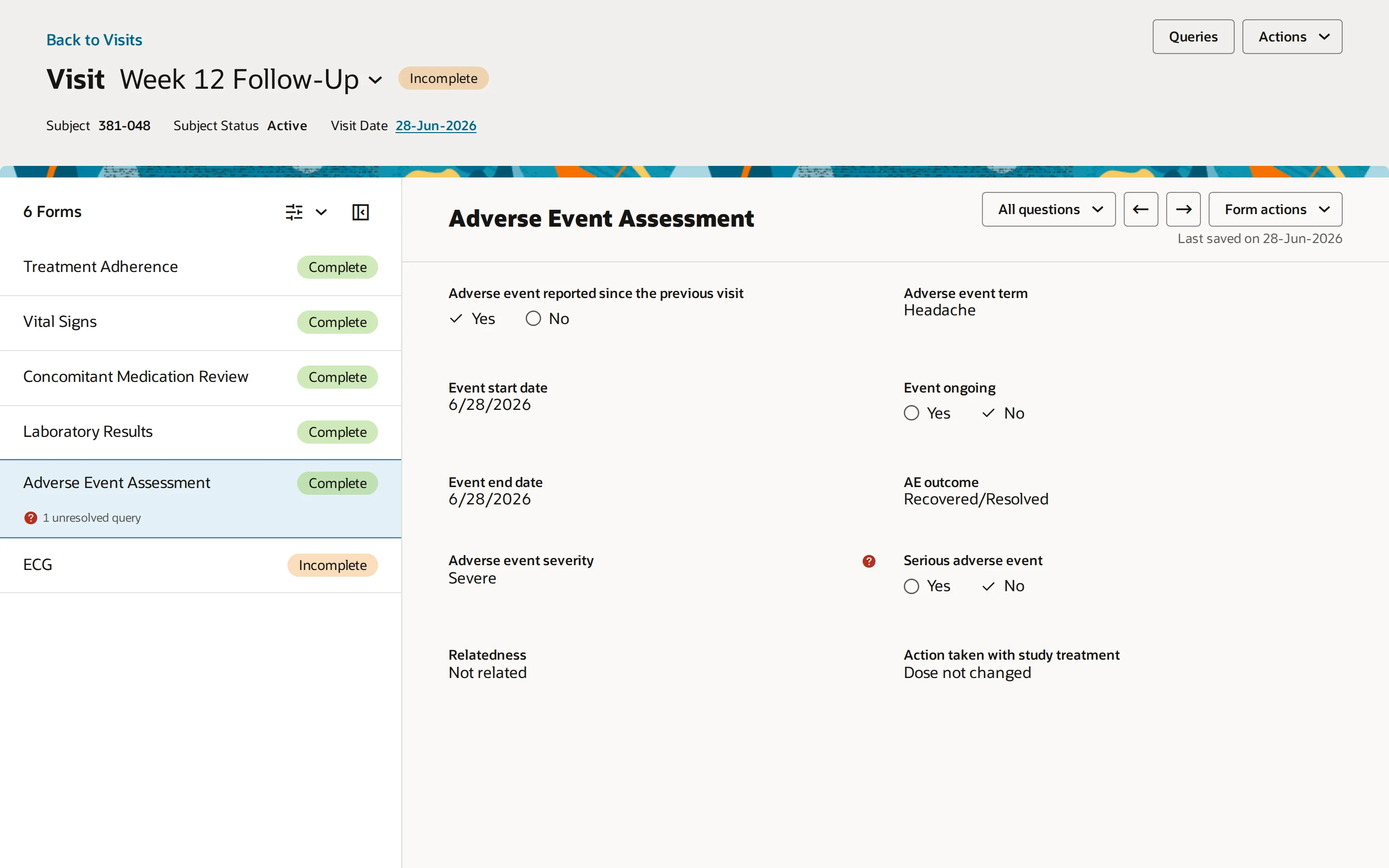Select No for Serious adverse event
Viewport: 1389px width, 868px height.
1003,586
